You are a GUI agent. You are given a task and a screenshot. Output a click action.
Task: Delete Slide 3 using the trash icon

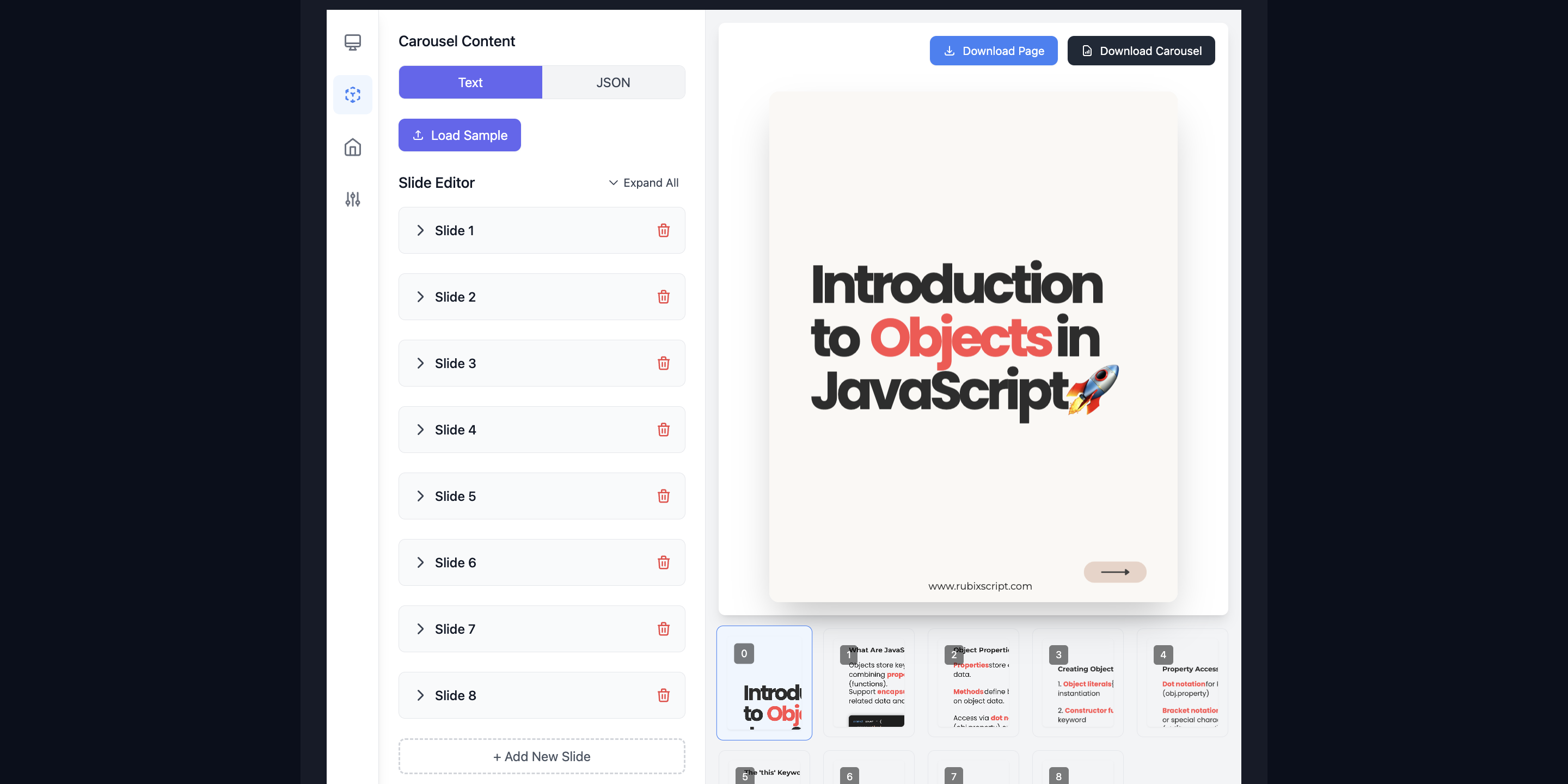point(663,363)
